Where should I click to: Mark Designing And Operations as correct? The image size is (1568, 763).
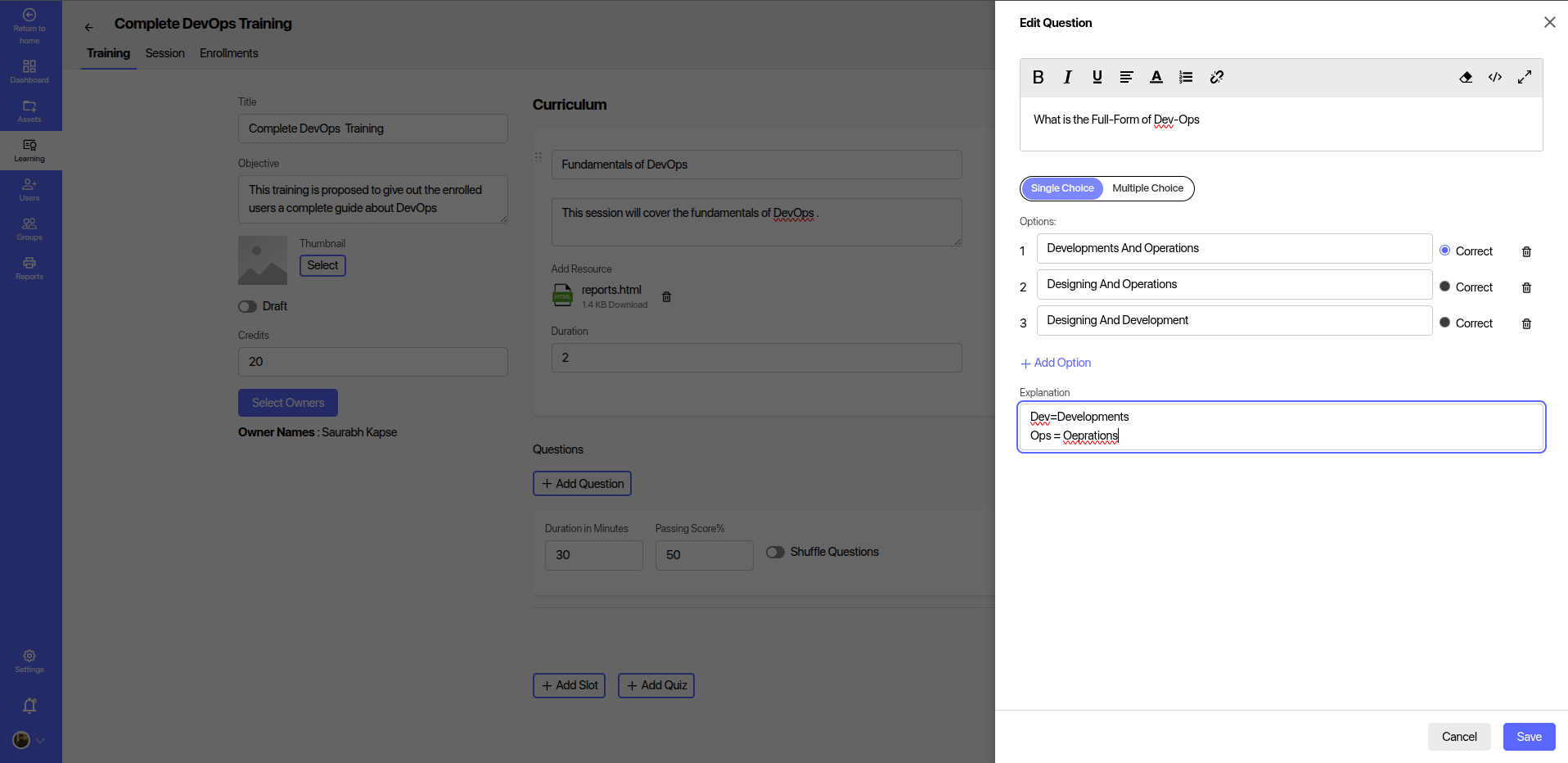[x=1444, y=287]
